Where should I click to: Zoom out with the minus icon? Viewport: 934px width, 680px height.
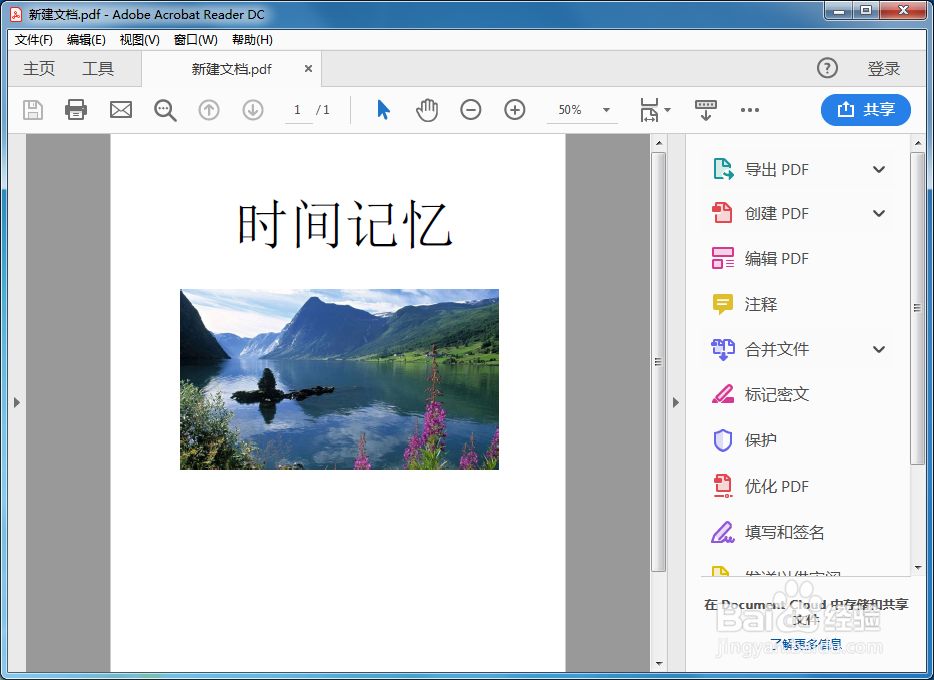(470, 110)
